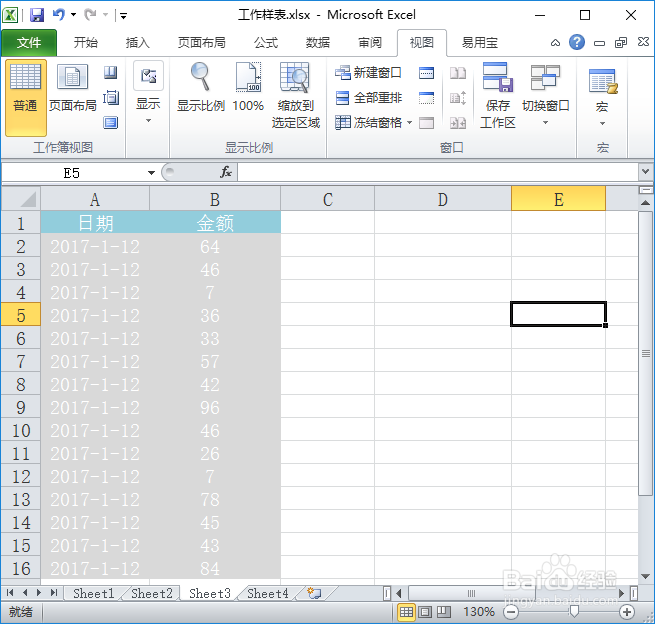Switch to the 插入 ribbon tab
This screenshot has height=624, width=655.
tap(137, 43)
